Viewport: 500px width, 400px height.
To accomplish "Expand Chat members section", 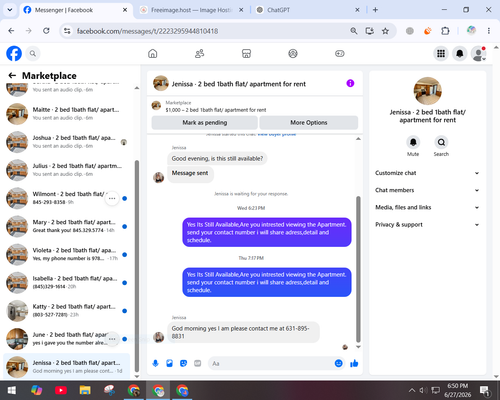I will click(x=427, y=190).
